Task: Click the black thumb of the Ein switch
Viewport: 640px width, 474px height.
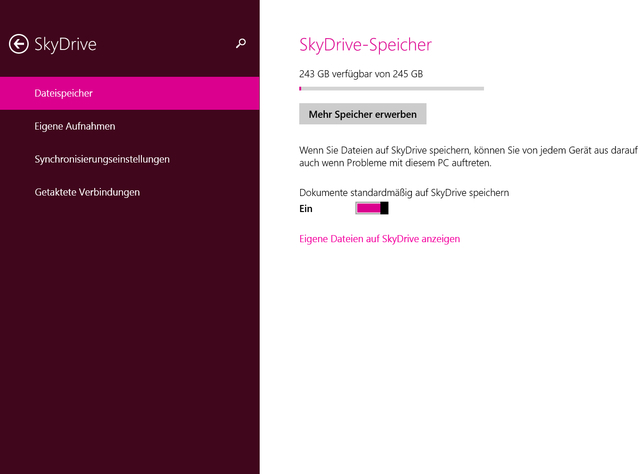Action: [x=384, y=208]
